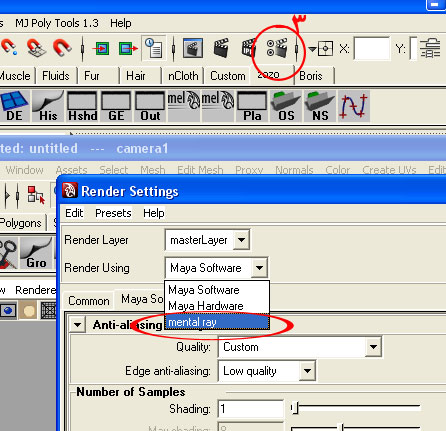The image size is (446, 431).
Task: Collapse the Anti-aliasing section
Action: [78, 325]
